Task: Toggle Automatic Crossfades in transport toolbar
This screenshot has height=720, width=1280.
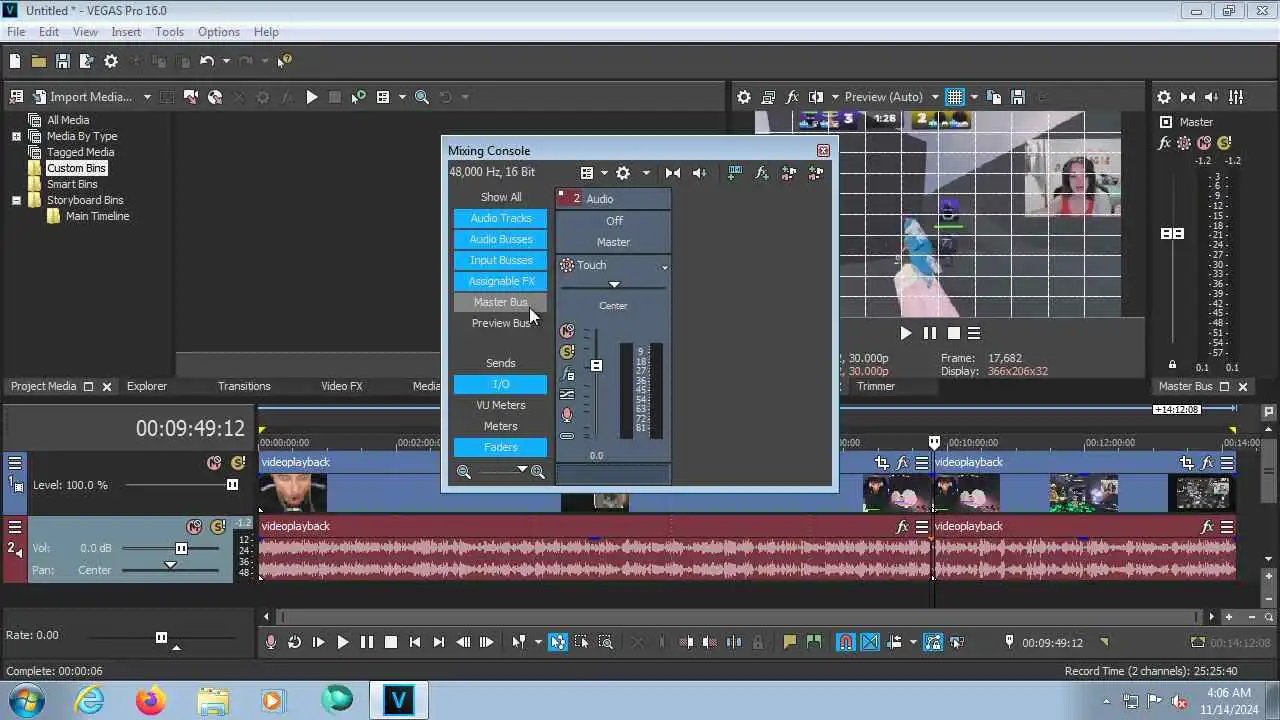Action: coord(870,643)
